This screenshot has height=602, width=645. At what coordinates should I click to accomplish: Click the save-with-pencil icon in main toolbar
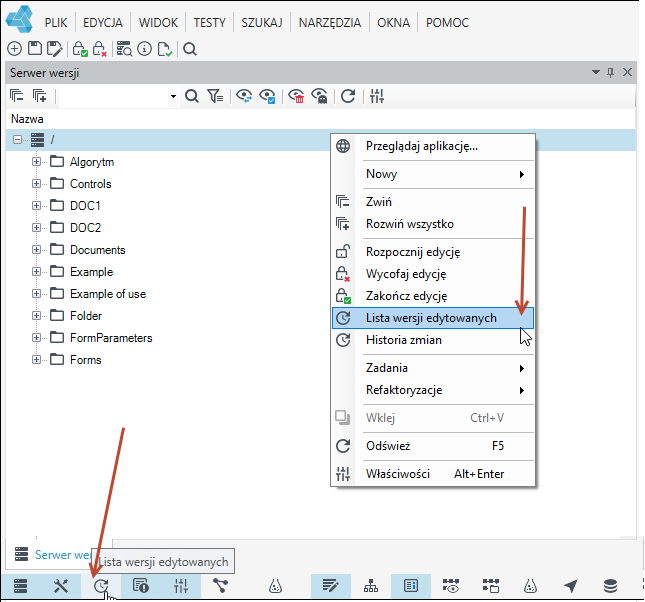pyautogui.click(x=54, y=49)
